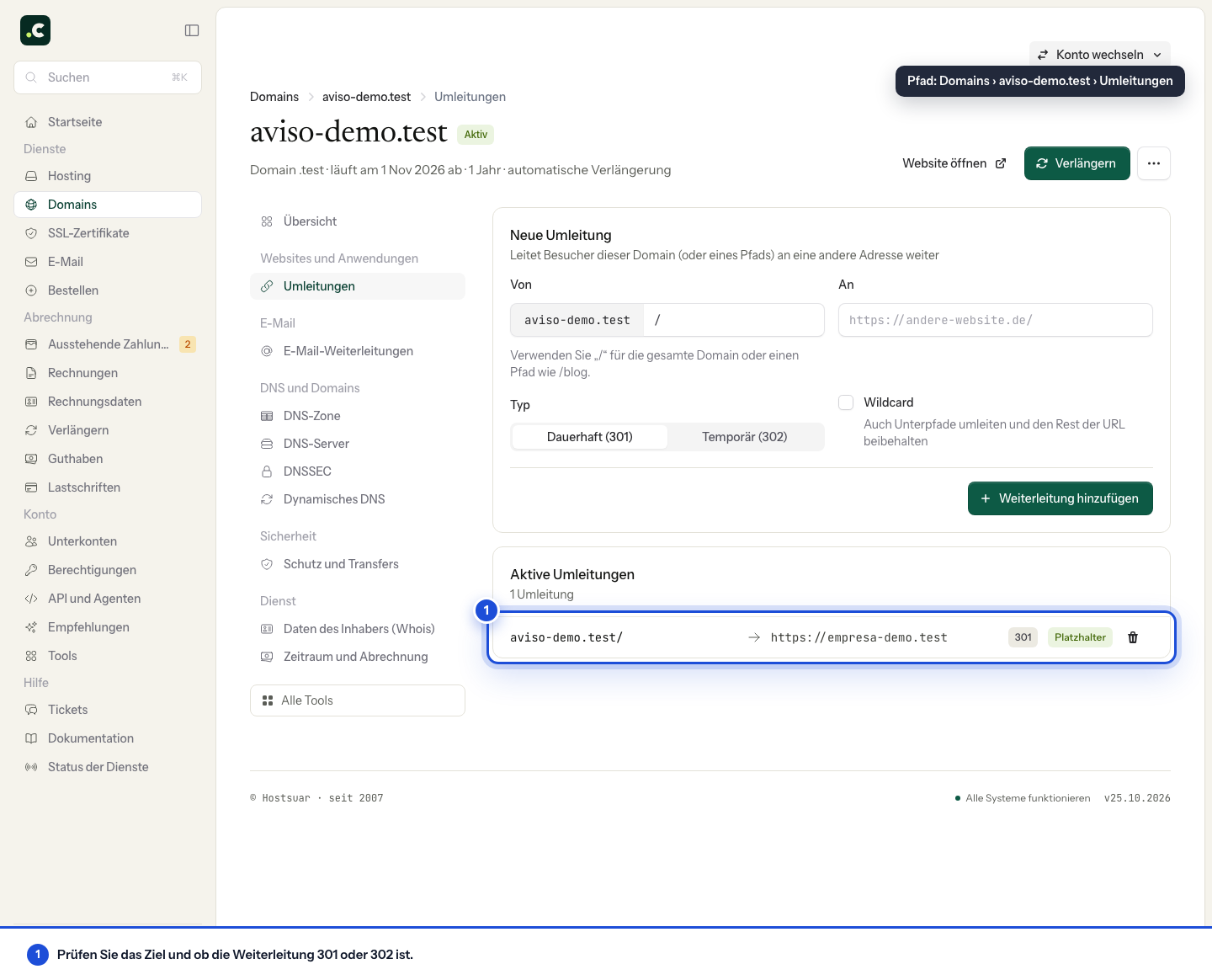Click the Berechtigungen key icon
This screenshot has width=1212, height=980.
point(31,570)
